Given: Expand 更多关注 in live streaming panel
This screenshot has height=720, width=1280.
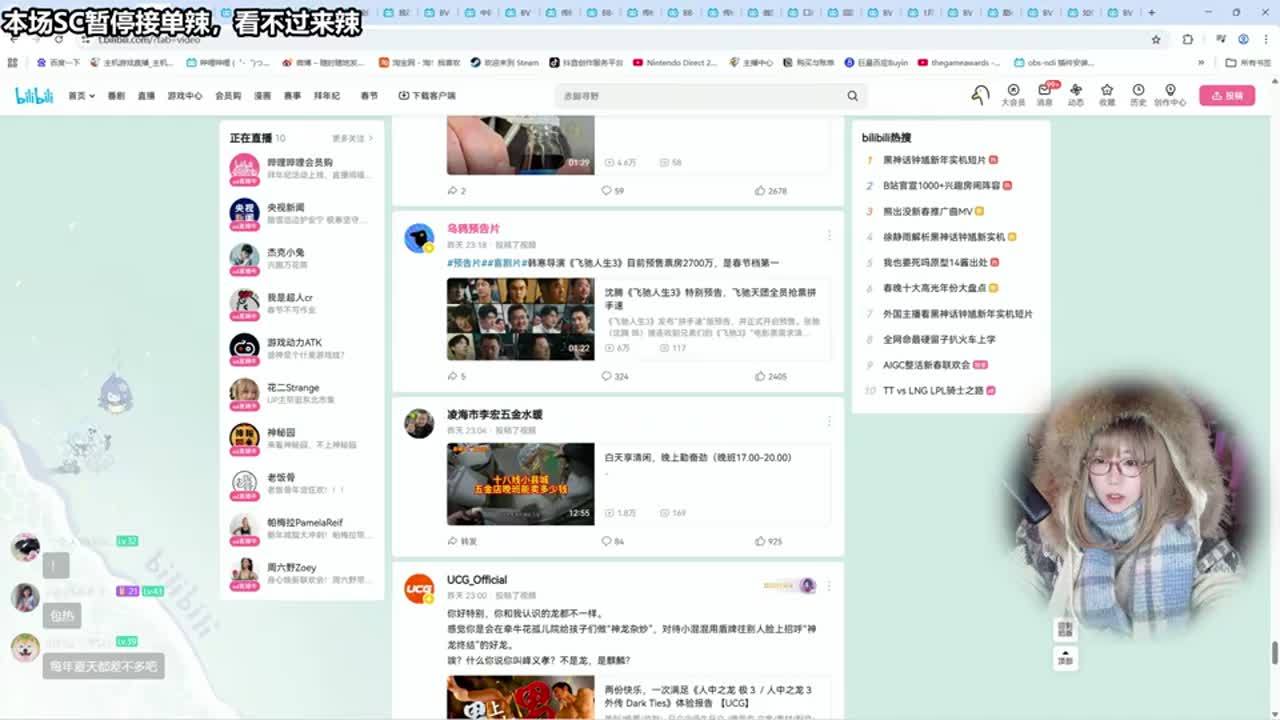Looking at the screenshot, I should 352,138.
